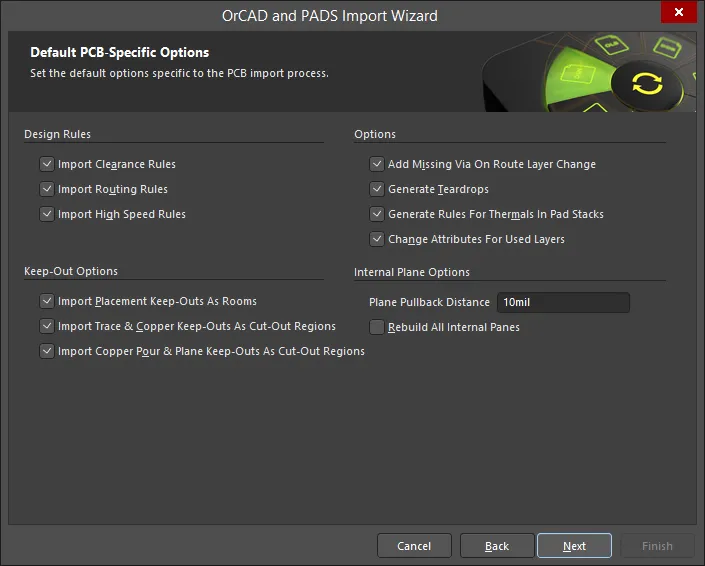This screenshot has height=566, width=705.
Task: Uncheck Import Clearance Rules checkbox
Action: coord(47,164)
